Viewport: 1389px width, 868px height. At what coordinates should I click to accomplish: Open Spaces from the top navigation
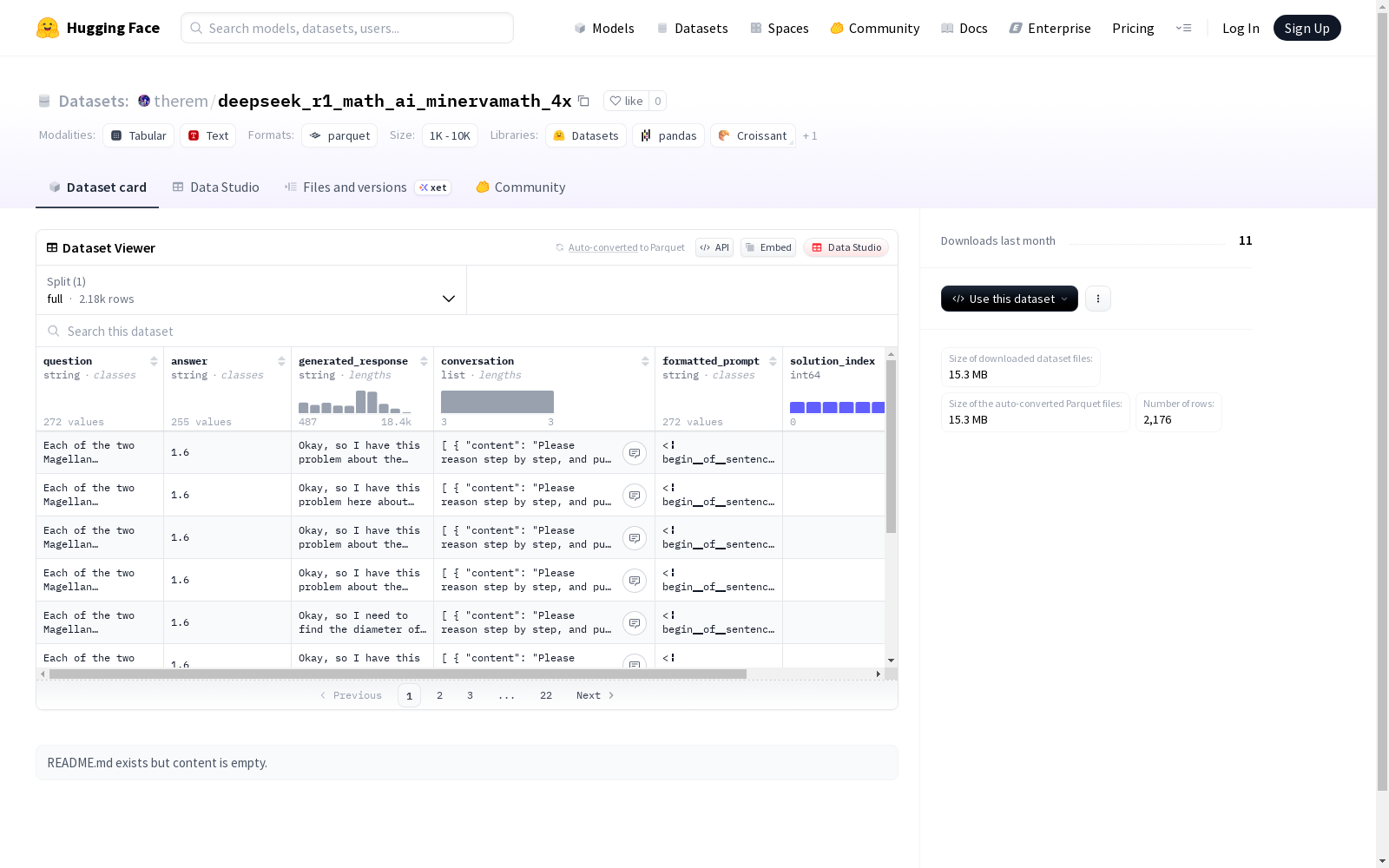[x=780, y=28]
